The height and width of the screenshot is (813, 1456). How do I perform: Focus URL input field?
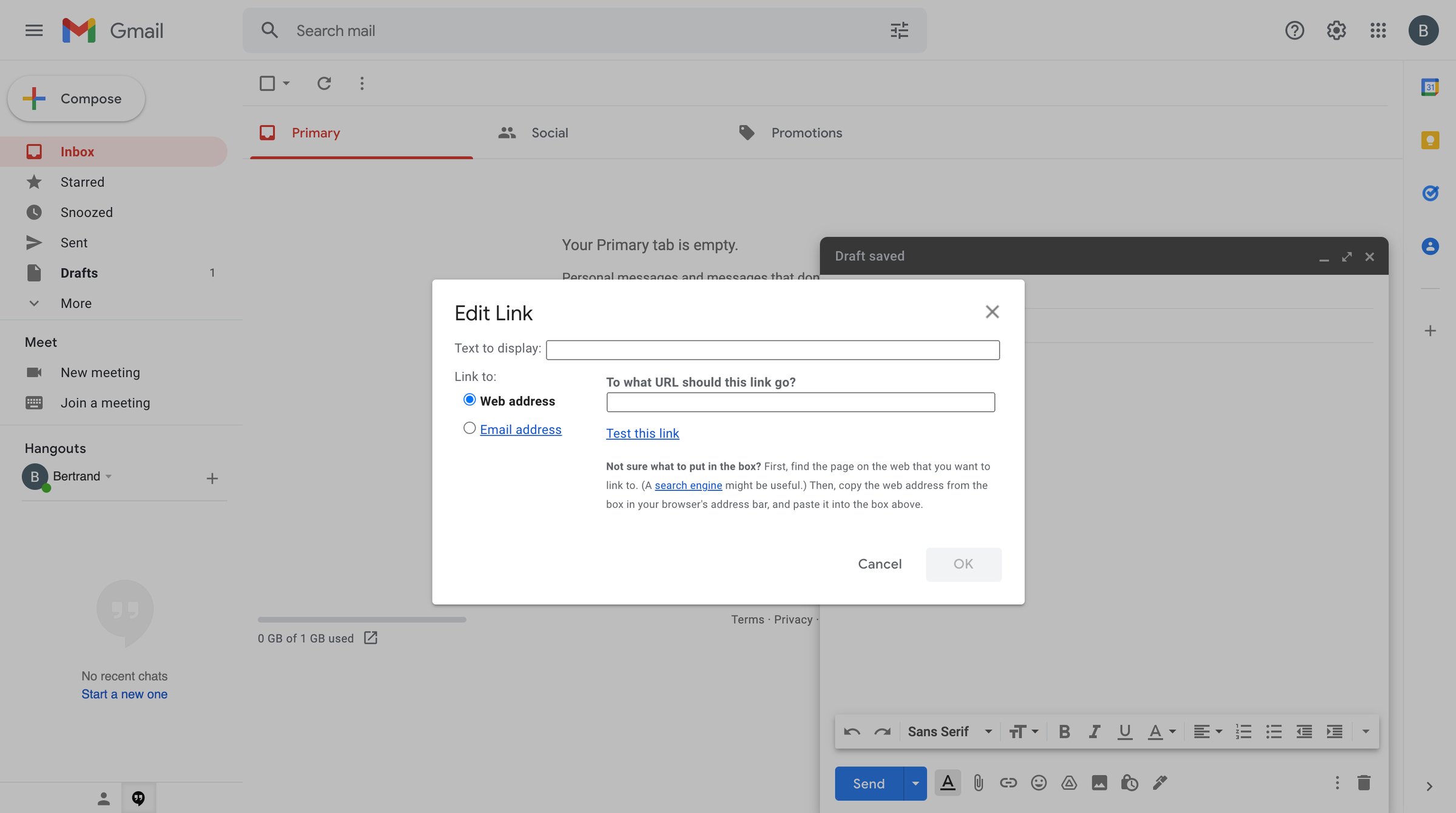tap(800, 402)
